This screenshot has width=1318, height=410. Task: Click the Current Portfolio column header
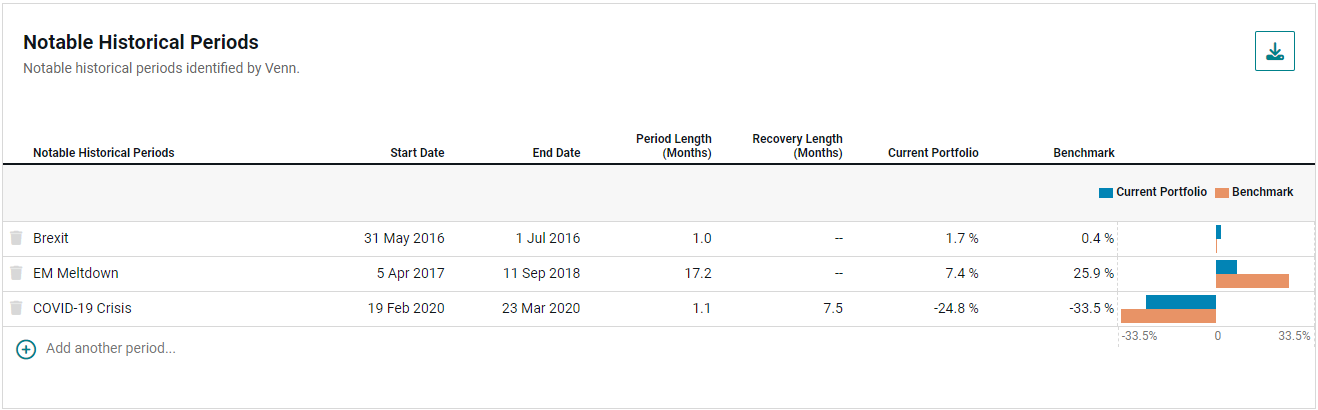coord(933,153)
